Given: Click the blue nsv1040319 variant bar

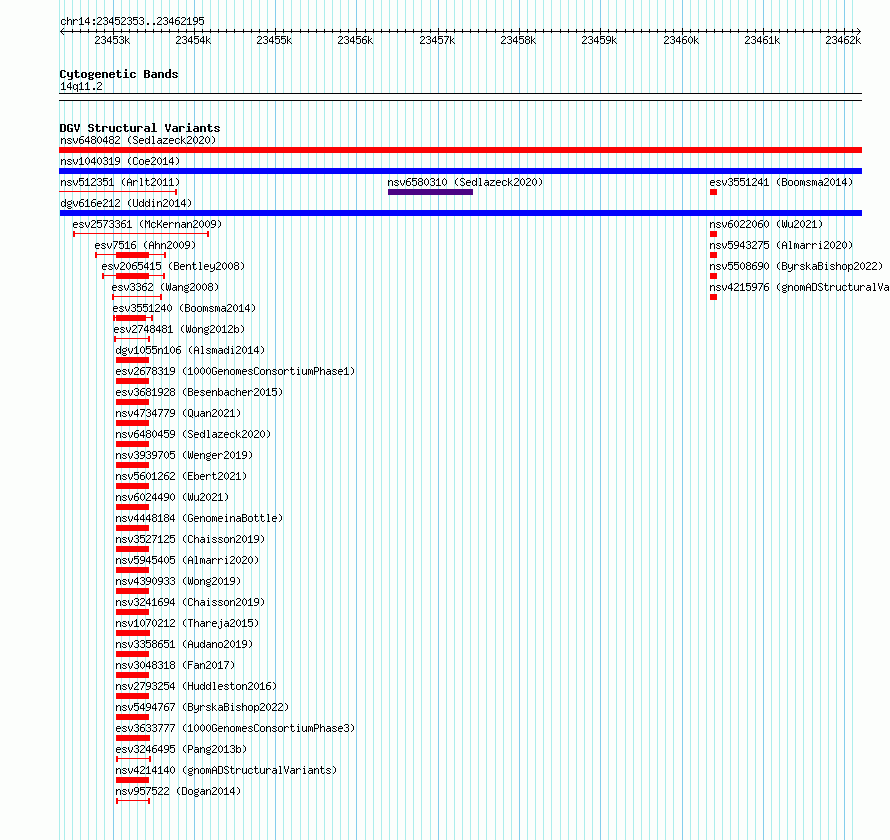Looking at the screenshot, I should click(460, 171).
